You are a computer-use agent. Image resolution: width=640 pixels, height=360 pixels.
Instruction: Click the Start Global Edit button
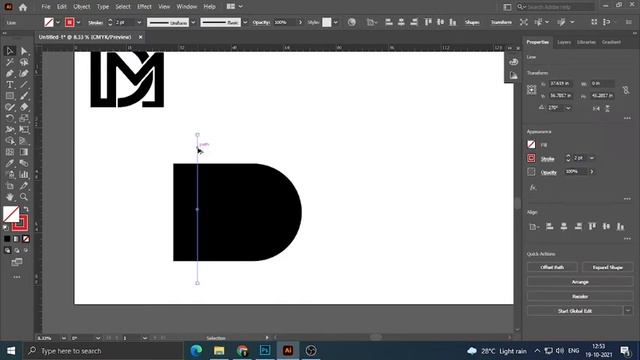[575, 311]
